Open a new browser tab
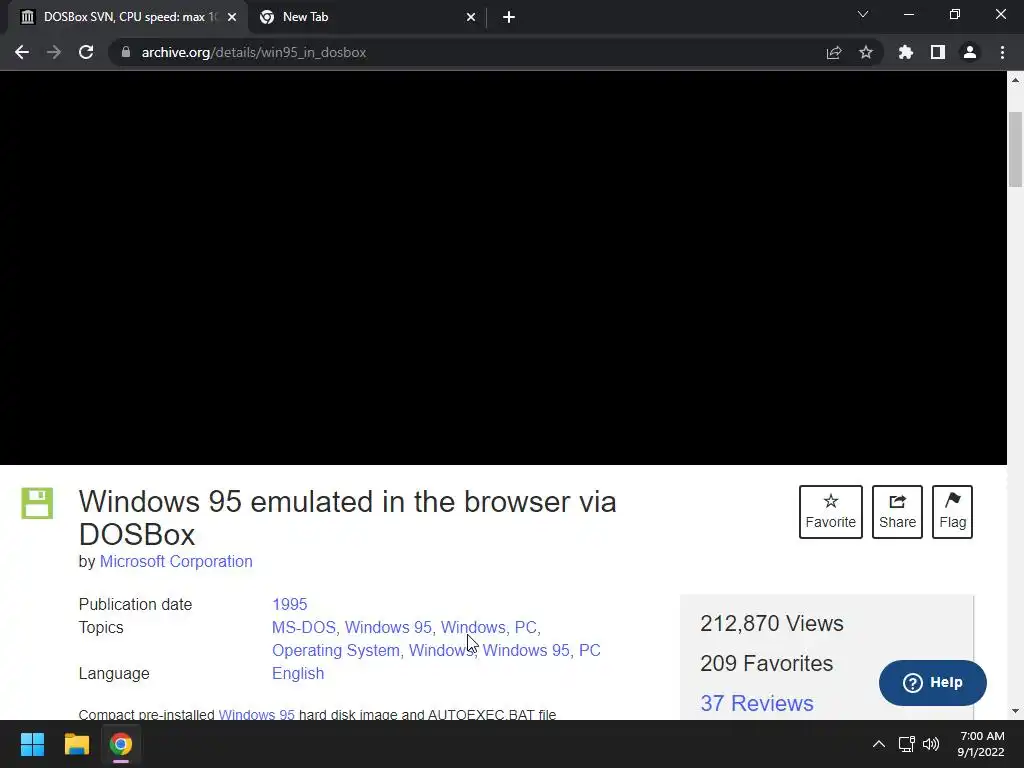Image resolution: width=1024 pixels, height=768 pixels. tap(509, 17)
